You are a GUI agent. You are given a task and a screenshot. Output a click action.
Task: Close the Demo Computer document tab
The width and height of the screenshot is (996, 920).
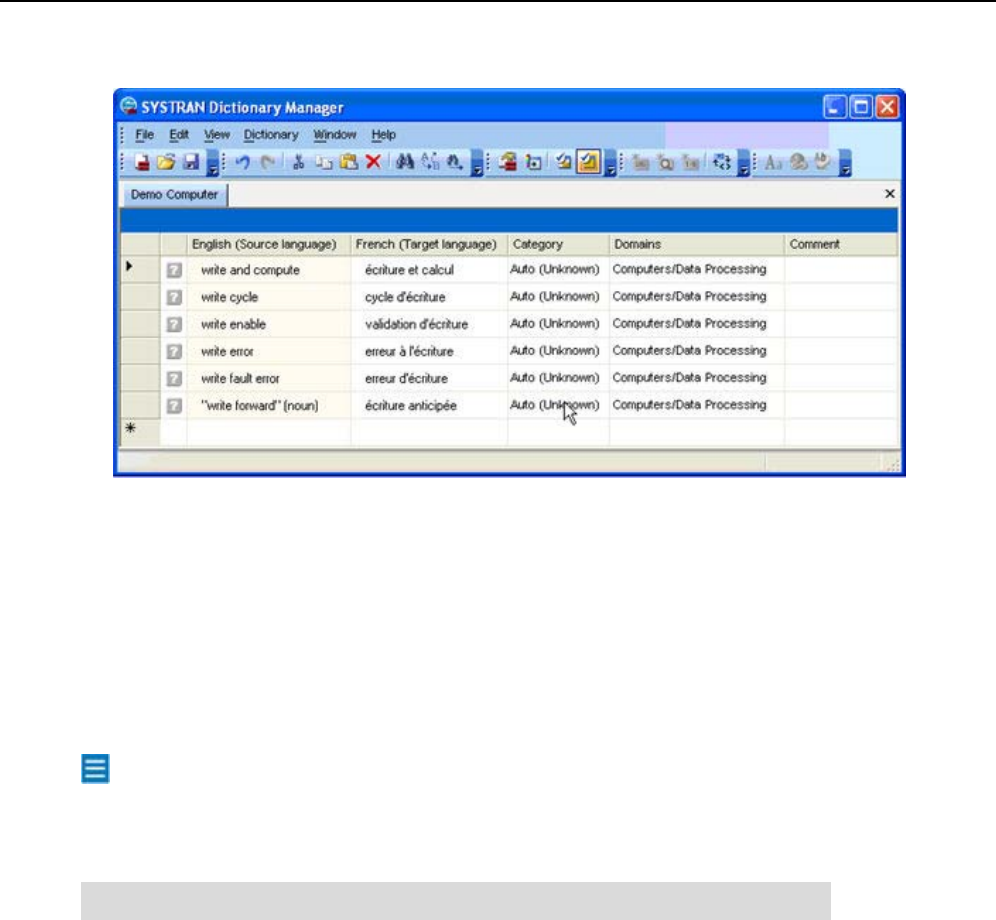(x=890, y=194)
